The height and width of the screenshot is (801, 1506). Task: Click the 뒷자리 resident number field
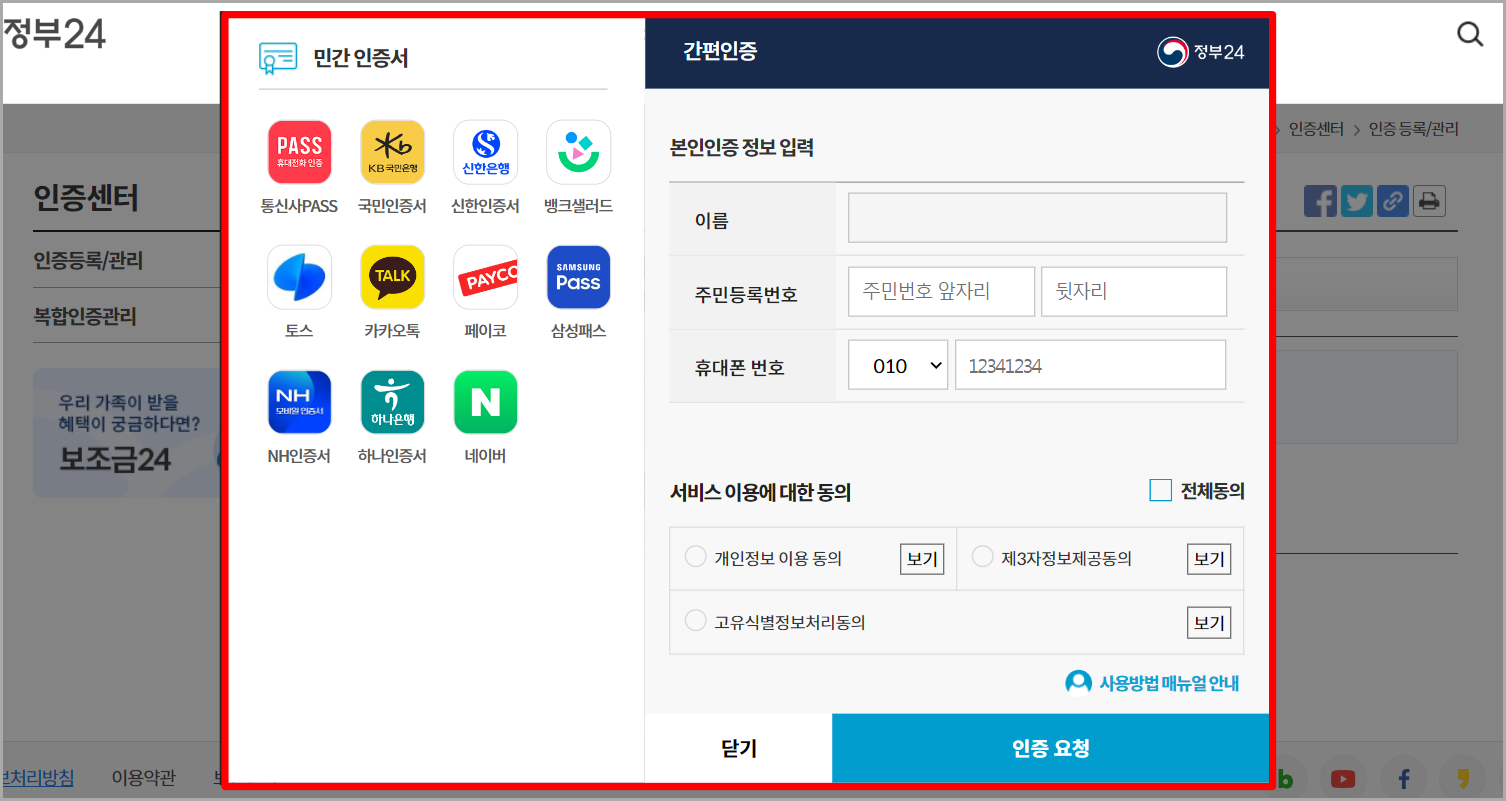click(x=1133, y=291)
